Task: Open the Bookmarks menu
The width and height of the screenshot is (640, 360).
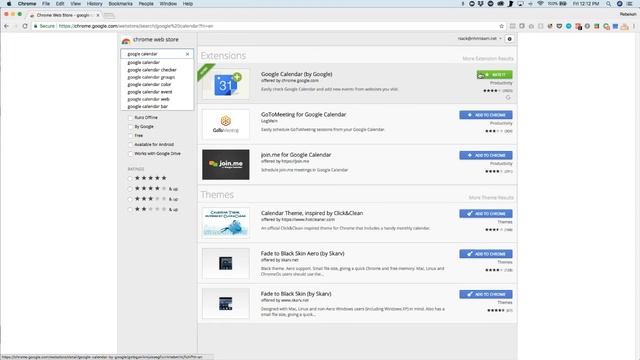Action: (x=120, y=4)
